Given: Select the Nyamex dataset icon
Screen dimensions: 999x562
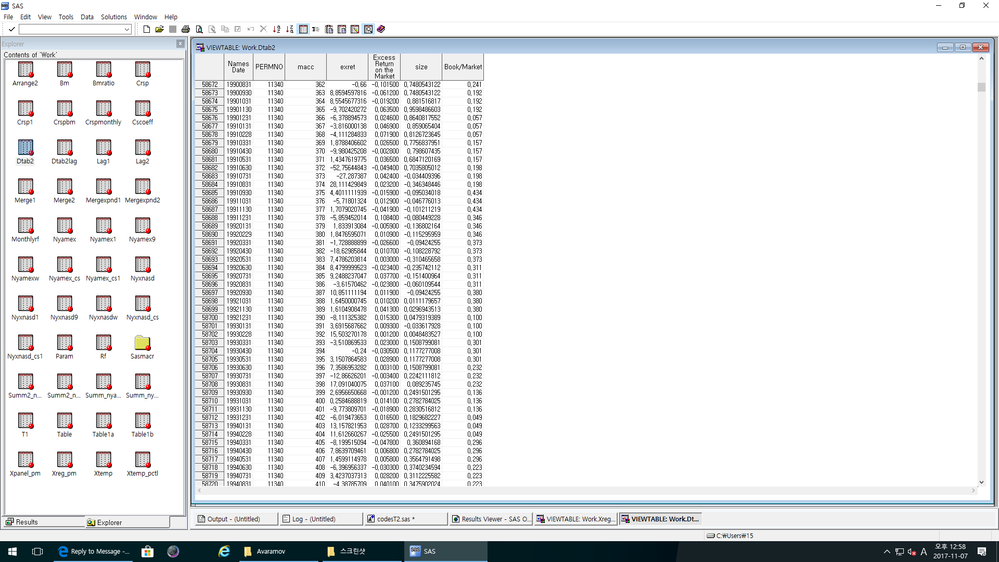Looking at the screenshot, I should click(x=64, y=226).
